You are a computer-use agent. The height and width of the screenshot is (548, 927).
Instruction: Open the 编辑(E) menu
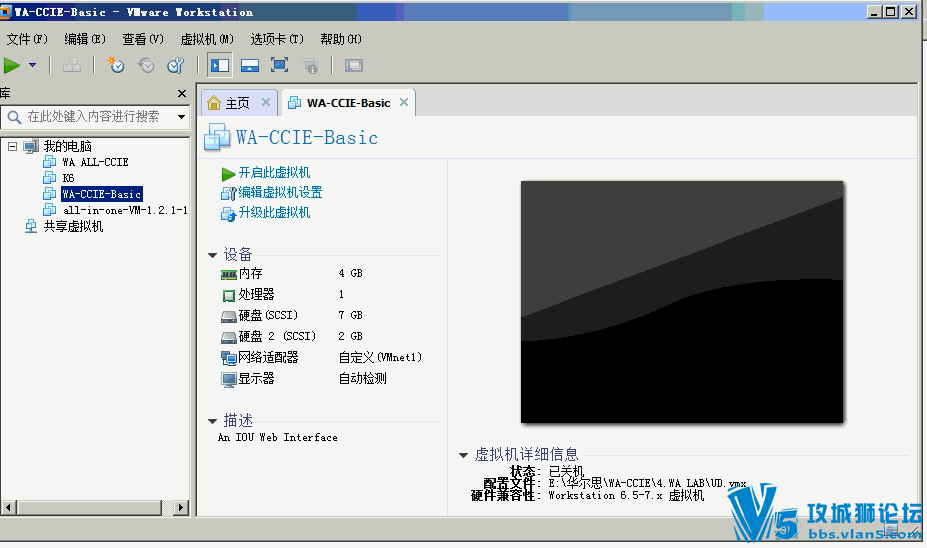click(x=85, y=39)
